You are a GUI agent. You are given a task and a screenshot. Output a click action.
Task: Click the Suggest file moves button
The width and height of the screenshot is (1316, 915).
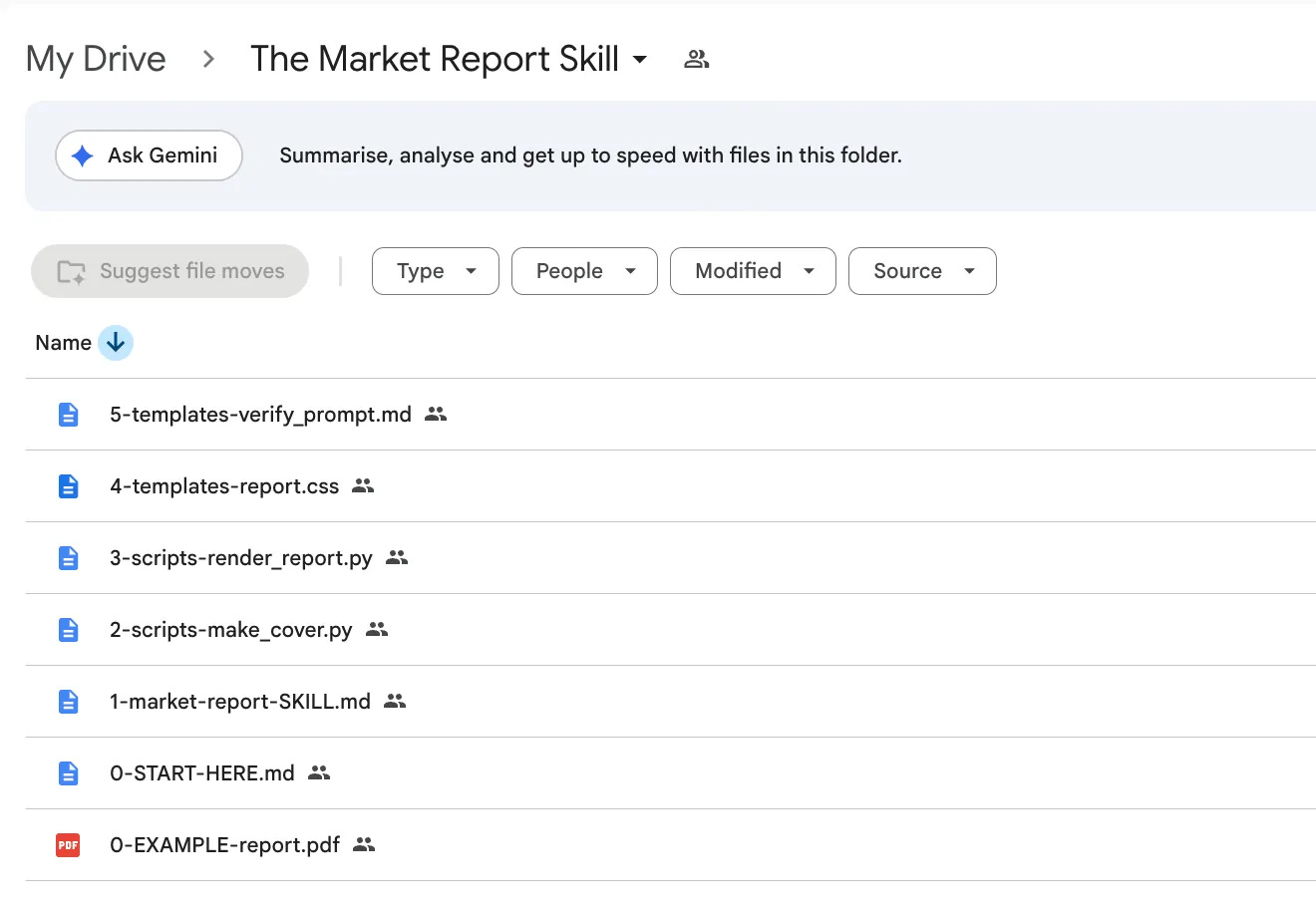169,271
